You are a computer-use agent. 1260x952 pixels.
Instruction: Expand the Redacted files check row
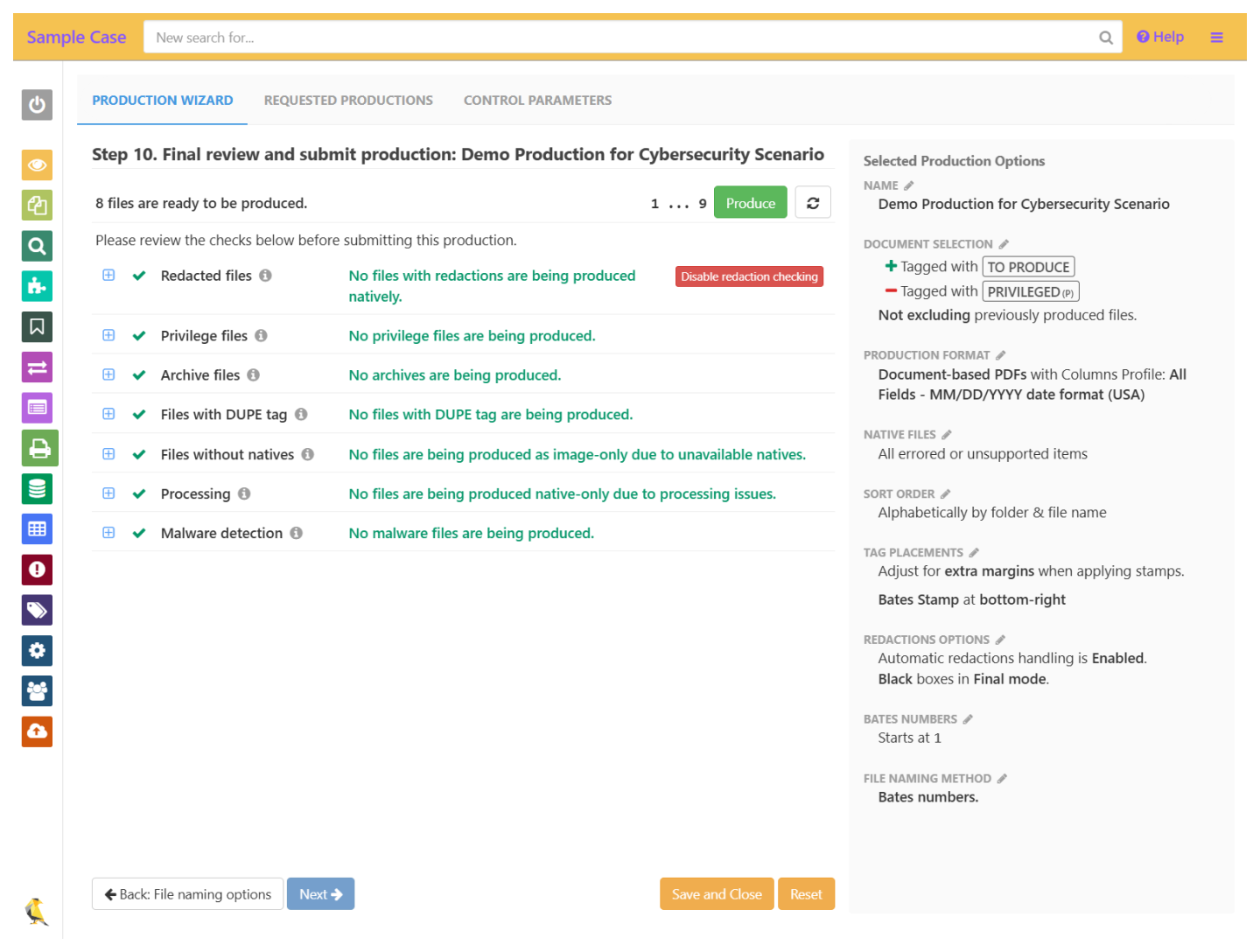tap(108, 276)
